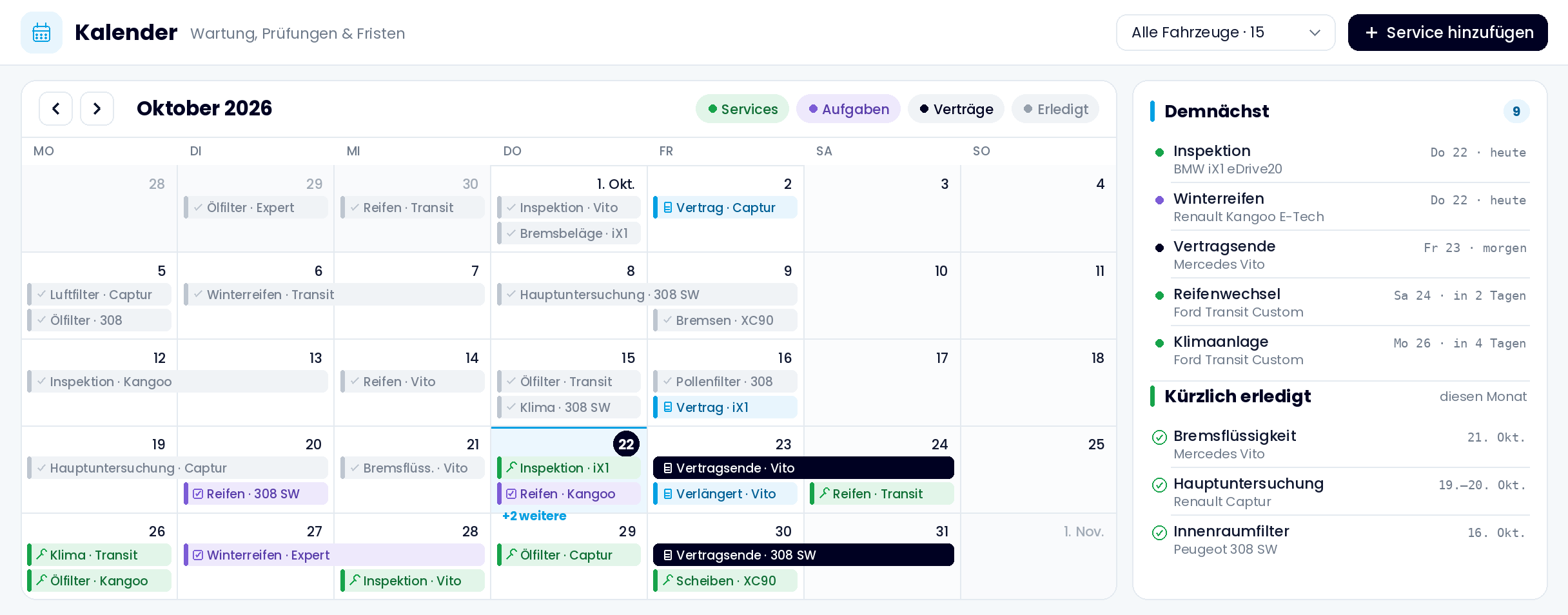Select today's date badge 22
This screenshot has width=1568, height=615.
626,444
